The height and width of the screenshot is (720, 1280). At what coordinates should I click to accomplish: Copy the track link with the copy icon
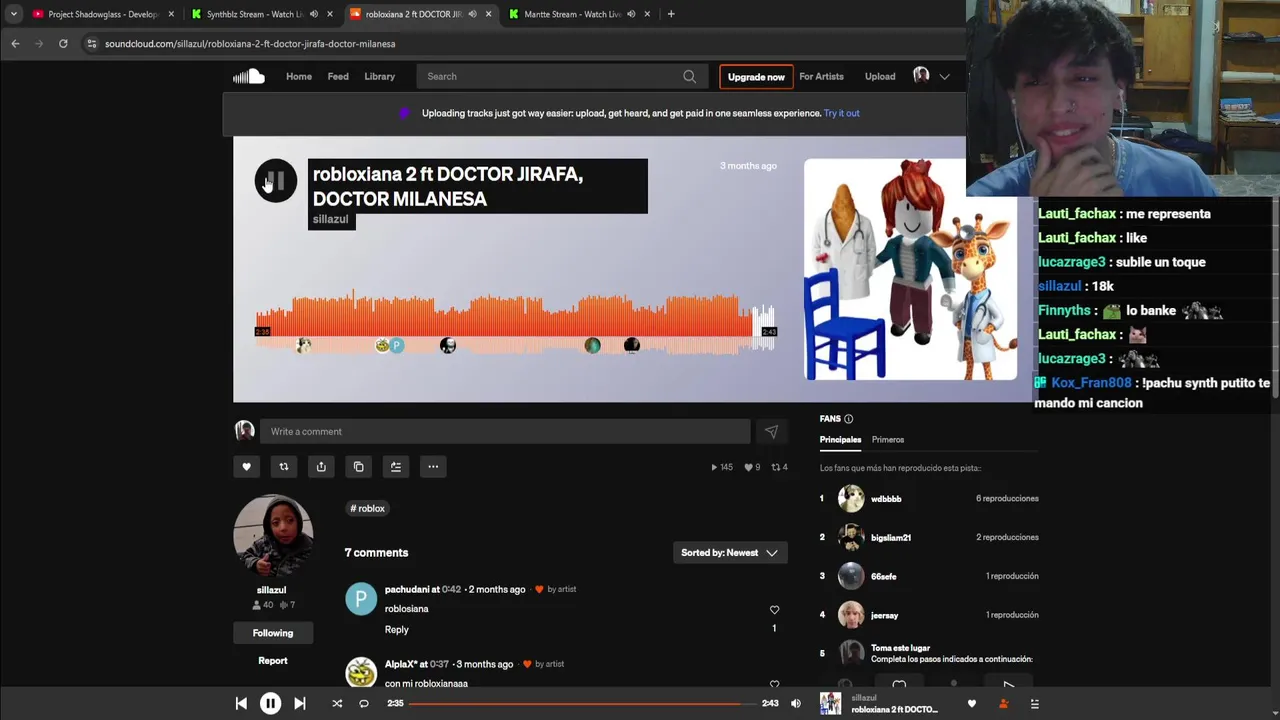(358, 466)
